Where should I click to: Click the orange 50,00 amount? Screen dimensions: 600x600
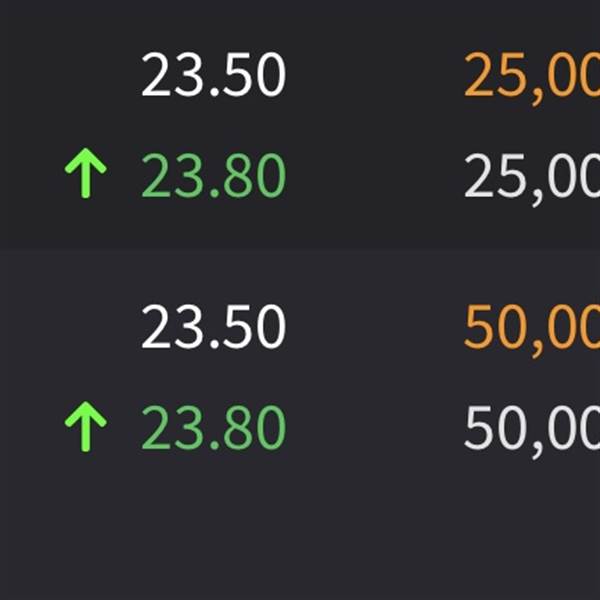click(532, 331)
